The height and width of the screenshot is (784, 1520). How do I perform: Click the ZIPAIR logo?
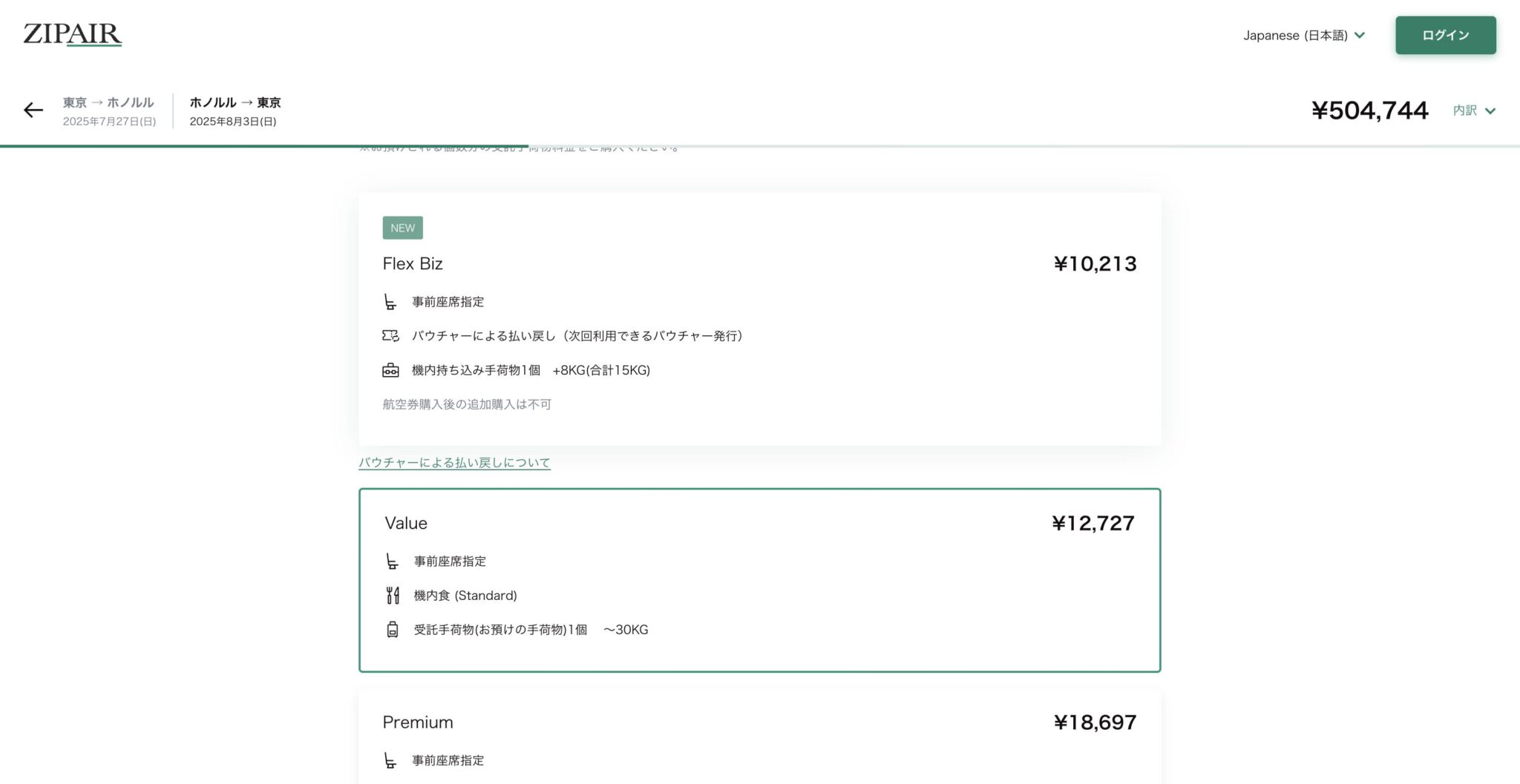(x=72, y=34)
